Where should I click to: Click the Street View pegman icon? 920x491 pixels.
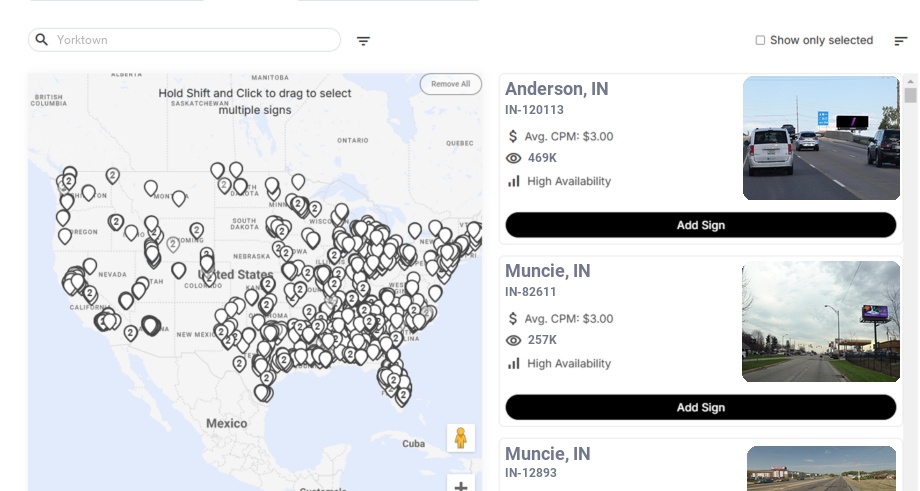point(460,438)
